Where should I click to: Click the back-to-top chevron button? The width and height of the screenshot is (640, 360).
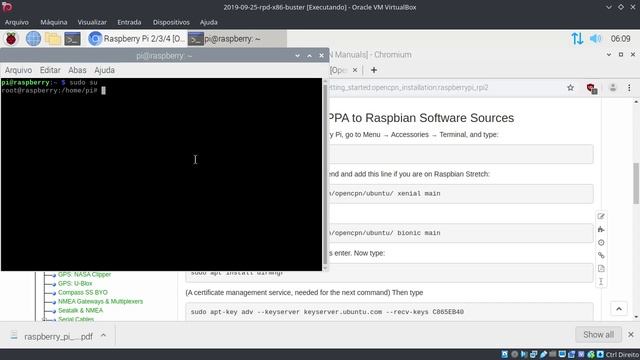[619, 309]
